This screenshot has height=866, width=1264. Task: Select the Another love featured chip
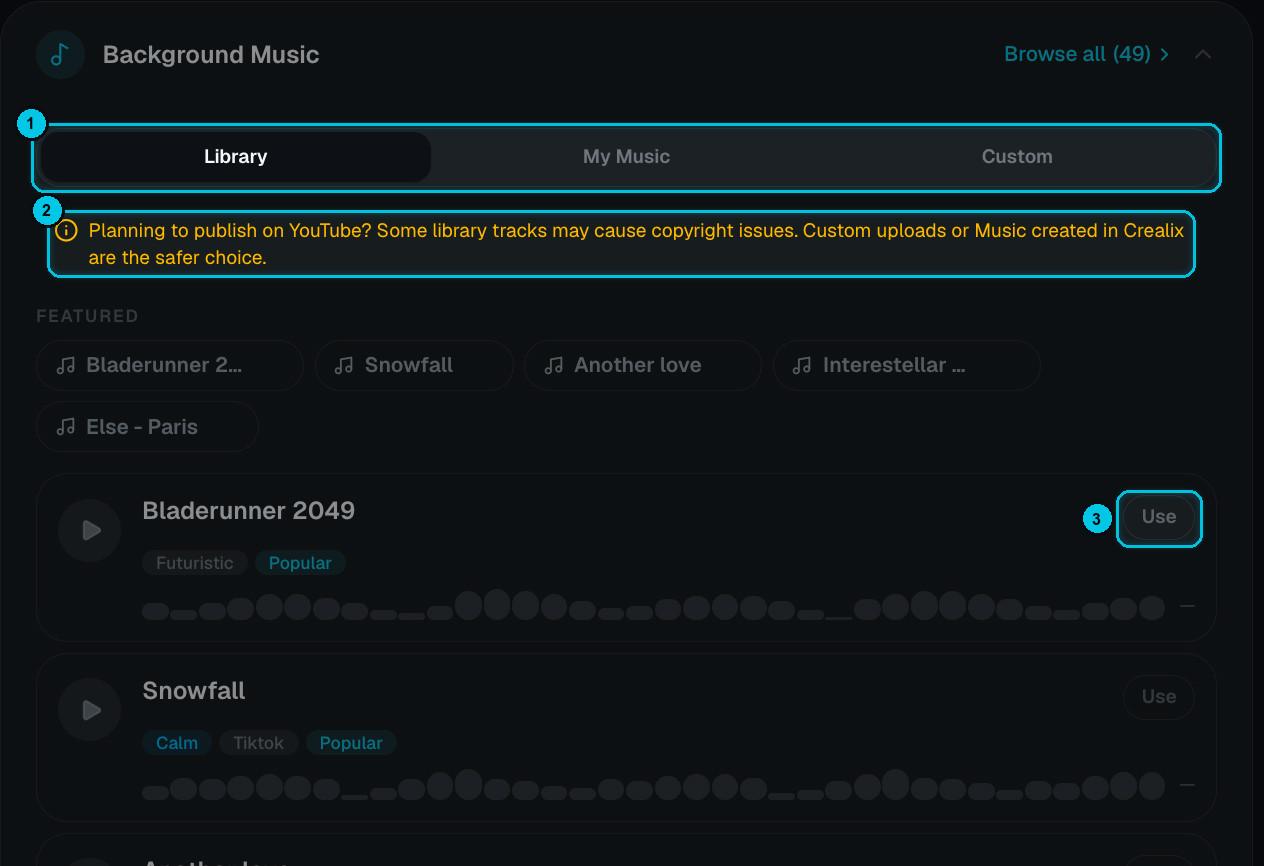[x=643, y=365]
